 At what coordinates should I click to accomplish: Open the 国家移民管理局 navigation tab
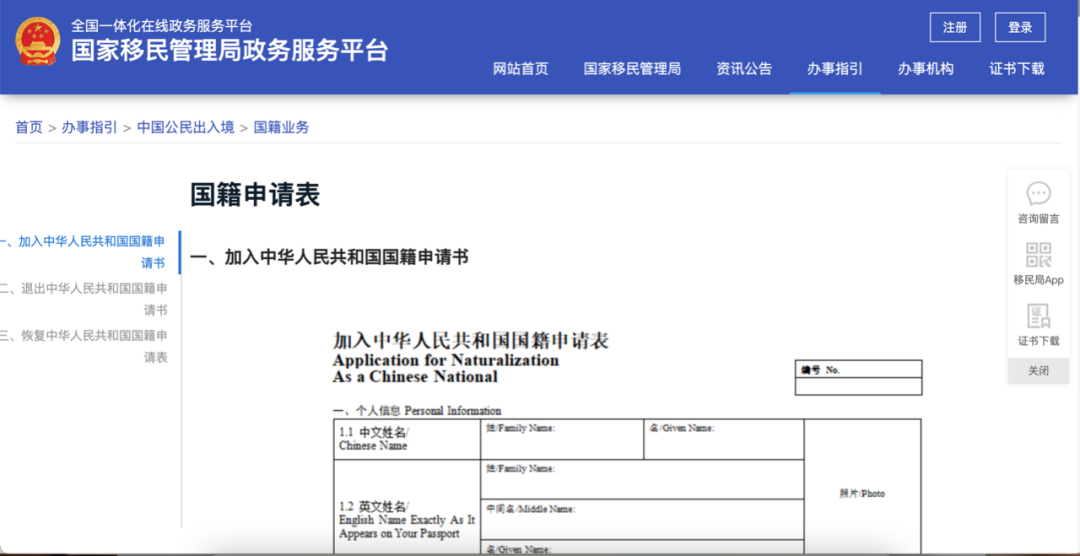tap(632, 69)
